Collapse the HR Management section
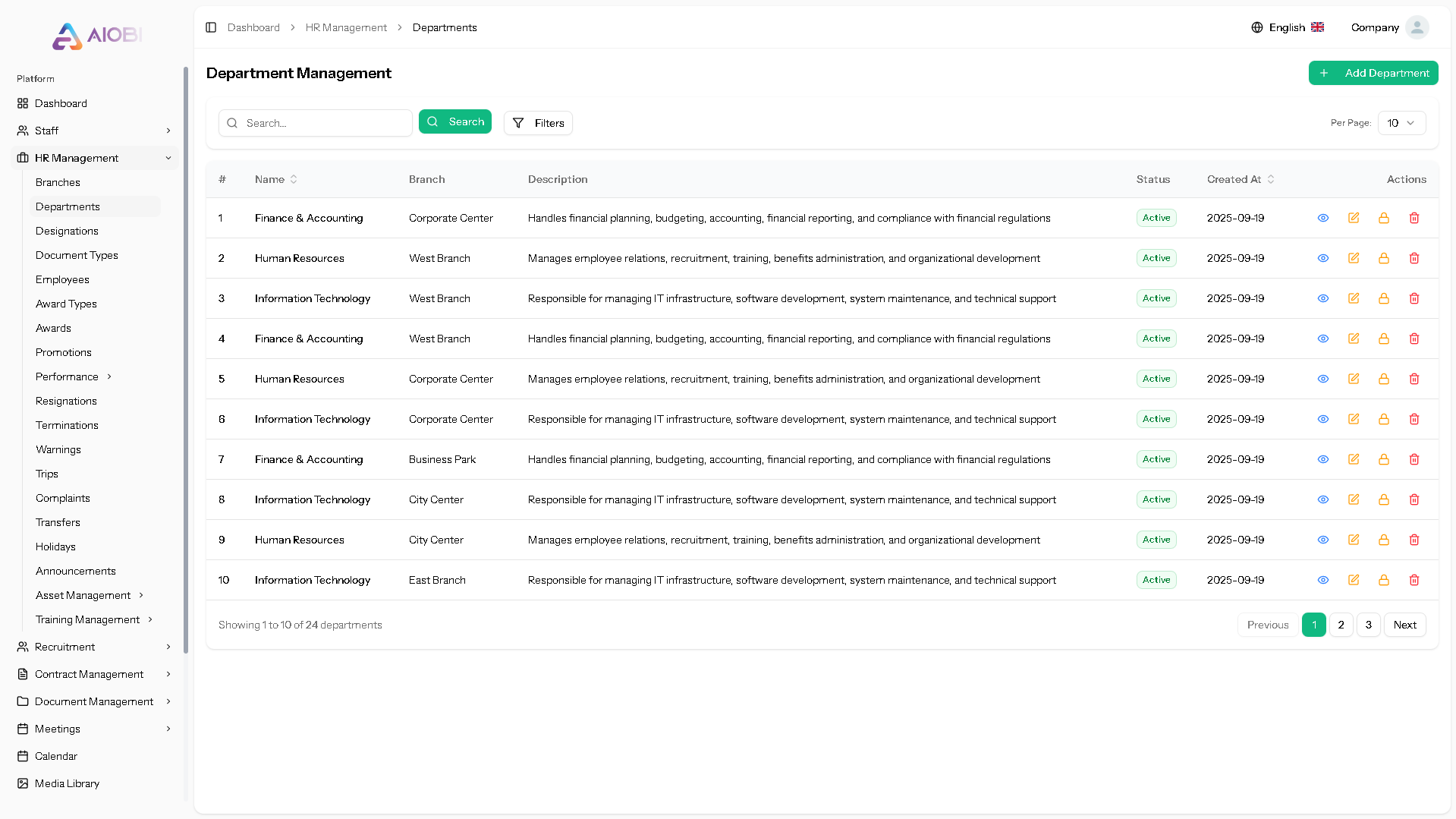The width and height of the screenshot is (1456, 819). coord(94,158)
